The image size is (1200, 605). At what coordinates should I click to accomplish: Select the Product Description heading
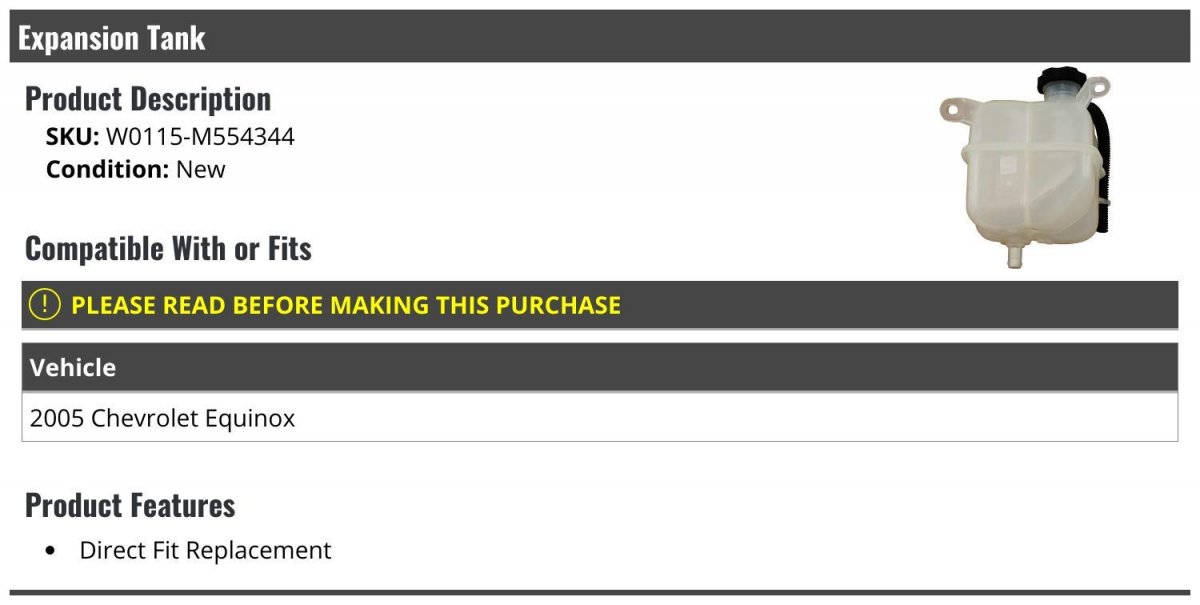[x=148, y=98]
